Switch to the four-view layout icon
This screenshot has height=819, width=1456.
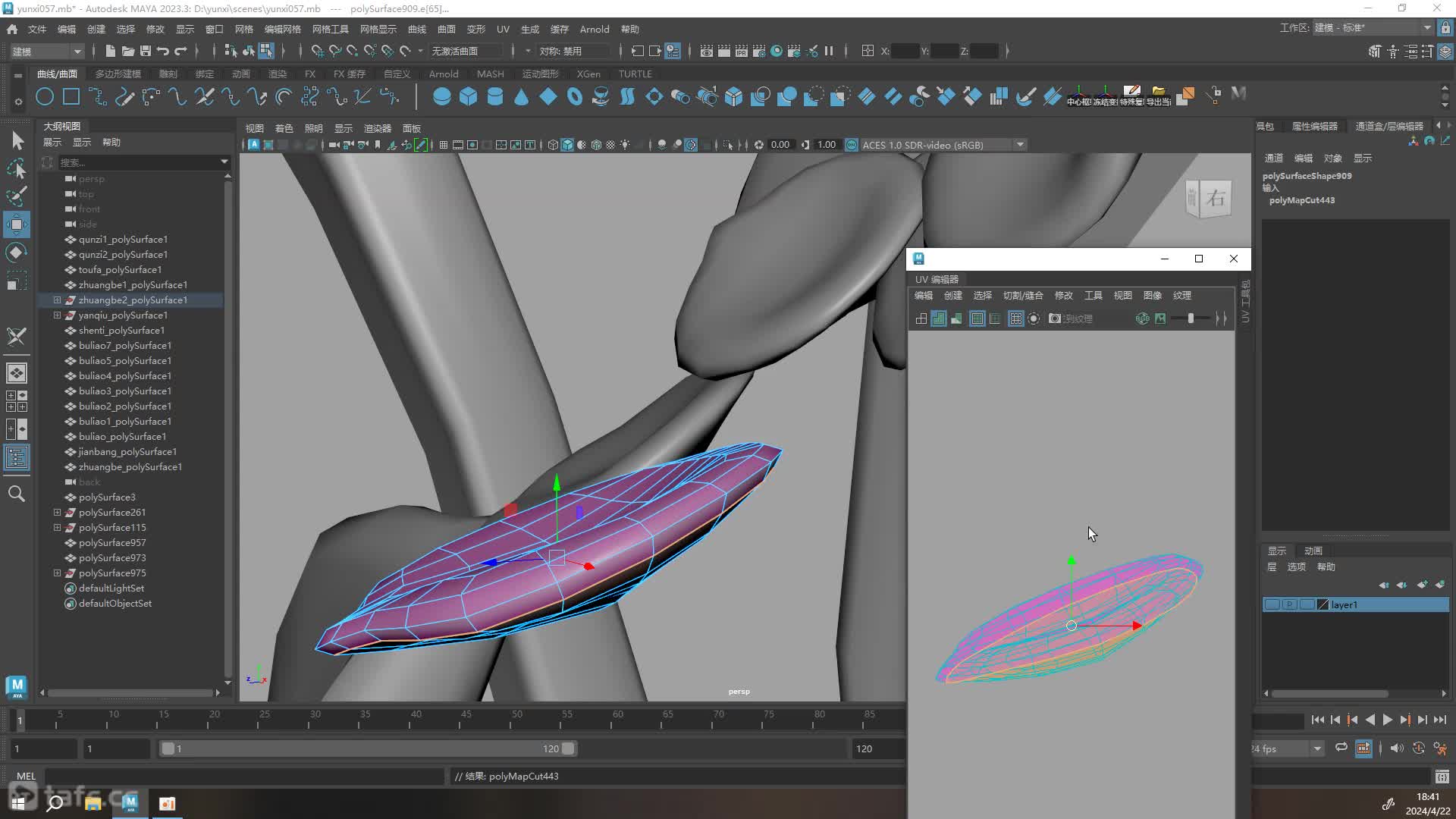tap(17, 401)
